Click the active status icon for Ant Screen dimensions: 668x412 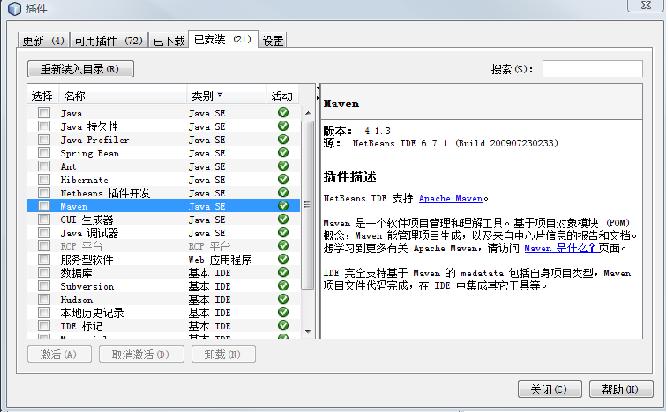283,166
